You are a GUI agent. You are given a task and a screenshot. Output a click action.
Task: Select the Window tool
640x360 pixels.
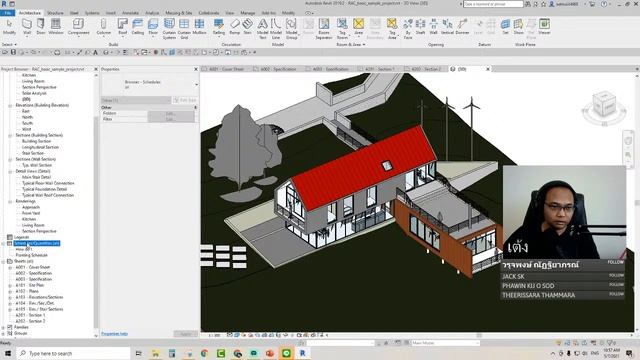[x=56, y=27]
